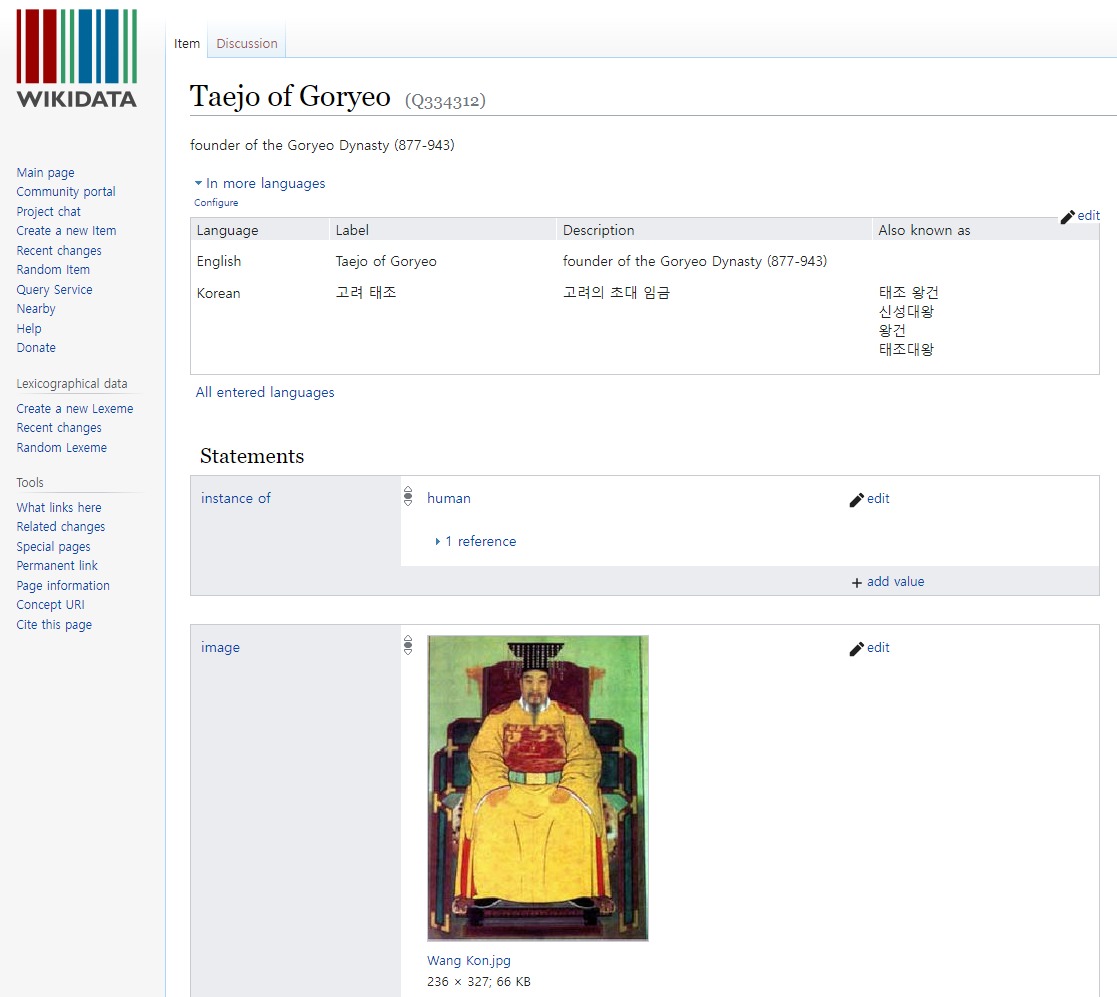Collapse the In more languages section

pyautogui.click(x=260, y=183)
